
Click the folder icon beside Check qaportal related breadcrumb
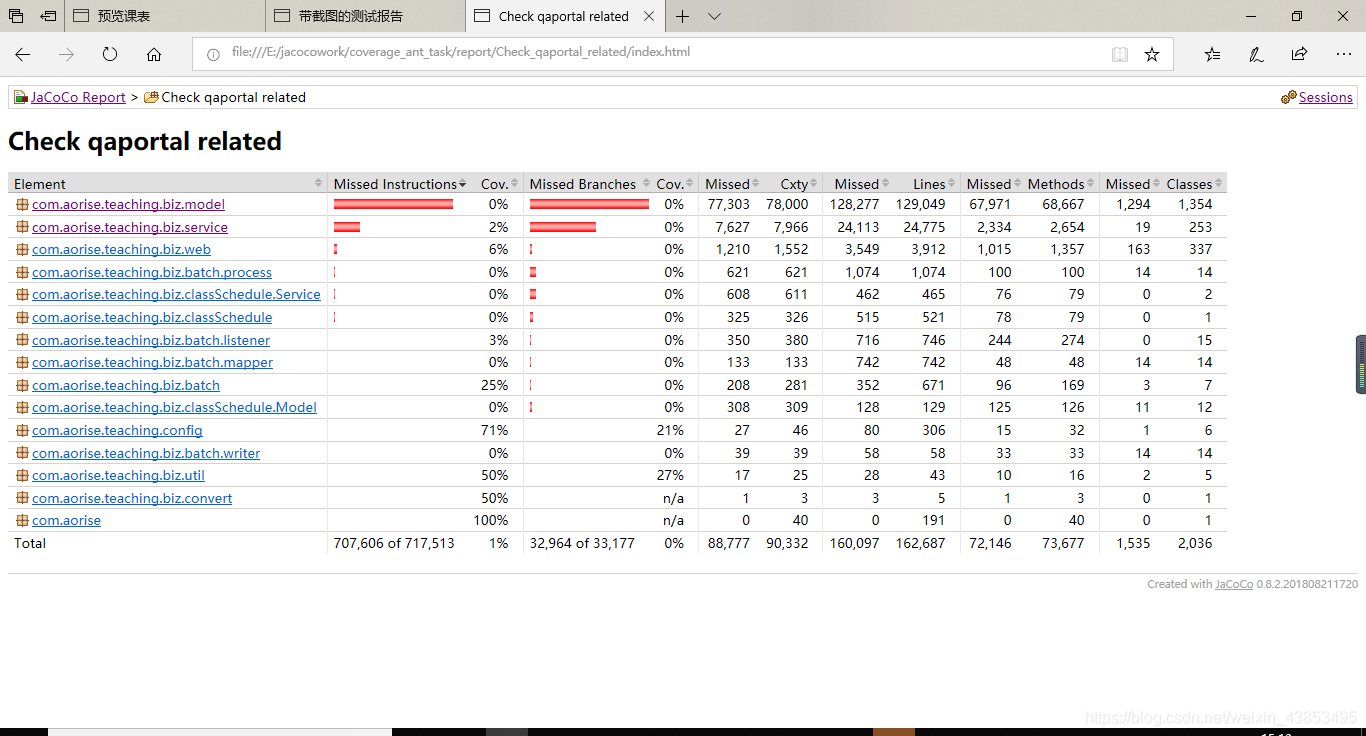(x=151, y=97)
